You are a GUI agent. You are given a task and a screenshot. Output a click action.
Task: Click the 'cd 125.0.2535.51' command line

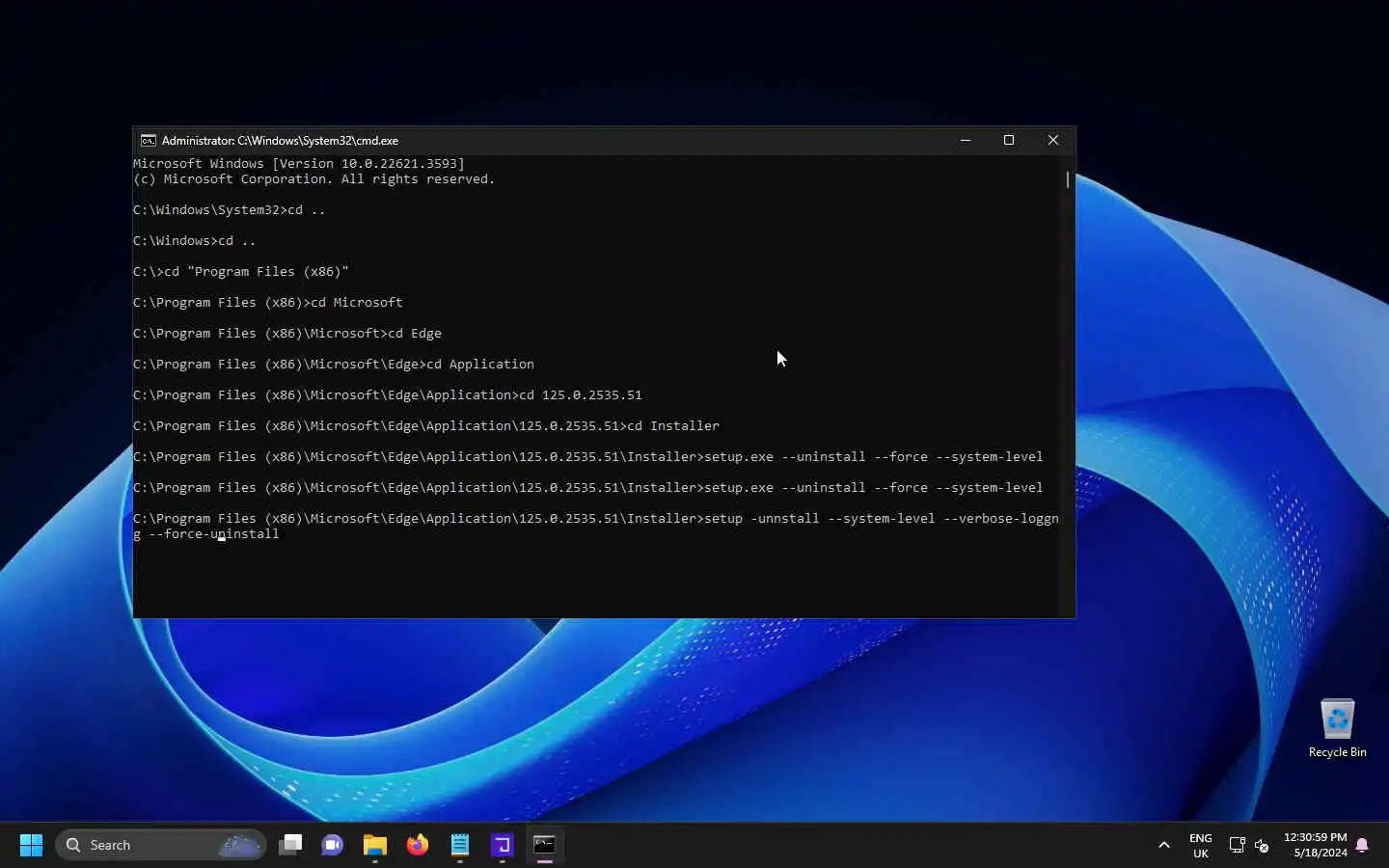388,395
